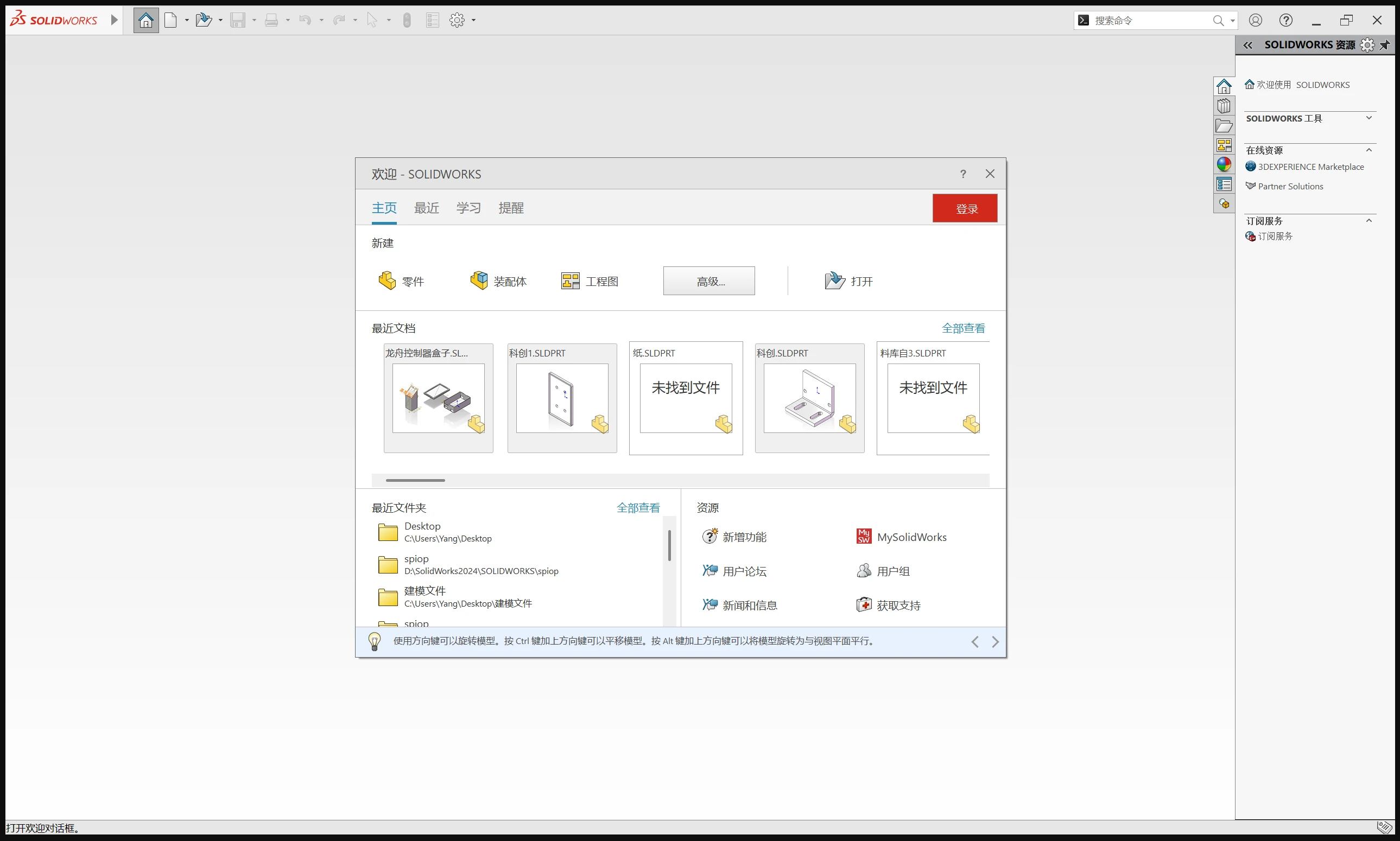Pin the SOLIDWORKS 资源 task pane
Viewport: 1400px width, 841px height.
click(1385, 45)
